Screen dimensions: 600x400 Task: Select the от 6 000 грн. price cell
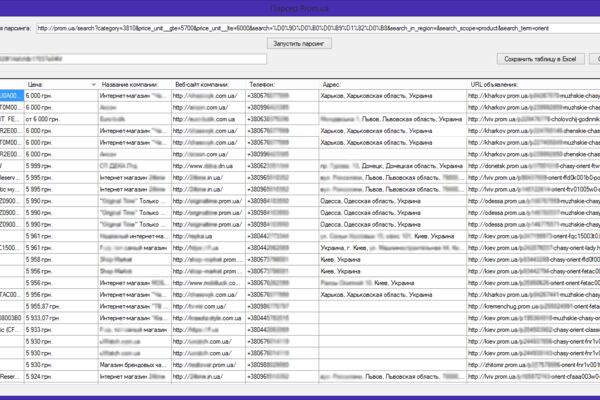(x=61, y=119)
